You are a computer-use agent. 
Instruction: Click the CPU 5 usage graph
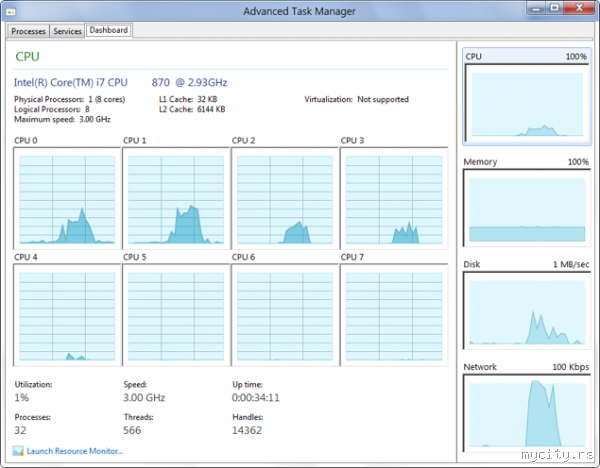click(176, 315)
